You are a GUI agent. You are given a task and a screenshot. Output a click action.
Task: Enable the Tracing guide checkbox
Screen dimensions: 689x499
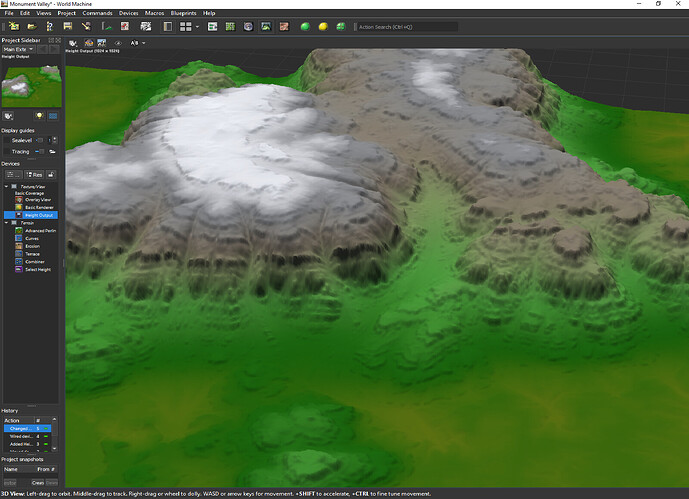[6, 152]
